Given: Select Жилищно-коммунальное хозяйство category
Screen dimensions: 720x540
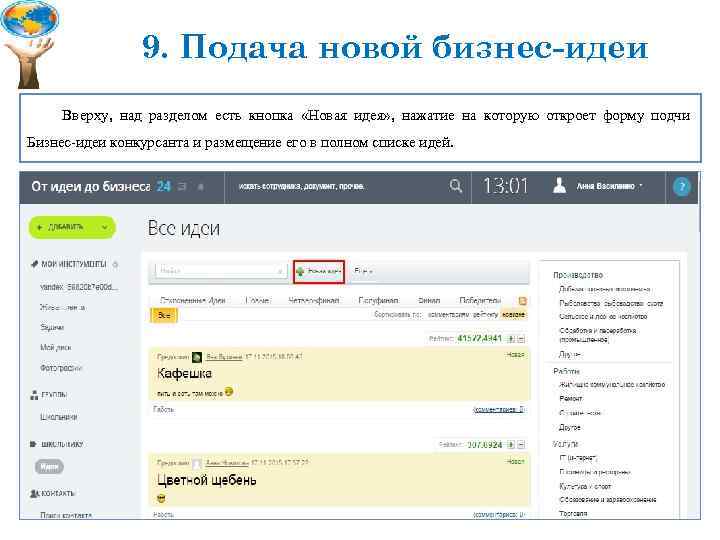Looking at the screenshot, I should coord(612,384).
